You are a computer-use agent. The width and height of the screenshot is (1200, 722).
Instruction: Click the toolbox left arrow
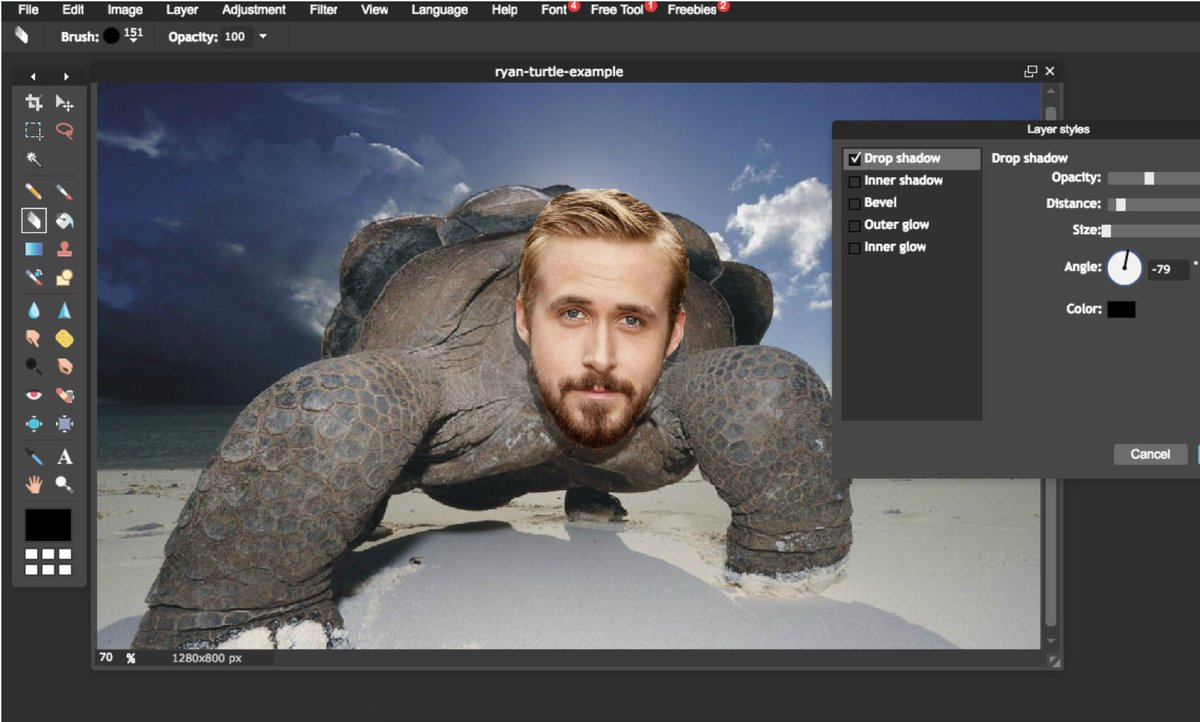pyautogui.click(x=33, y=76)
